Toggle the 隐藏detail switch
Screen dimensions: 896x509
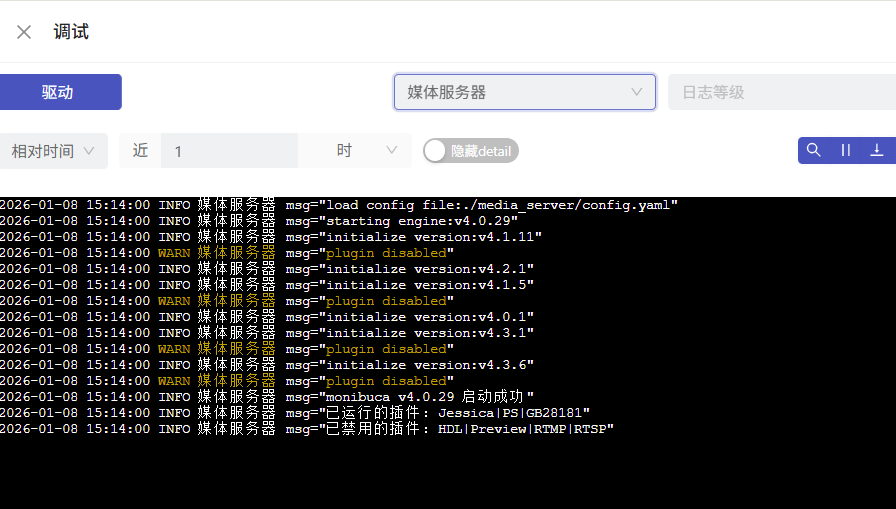pyautogui.click(x=470, y=151)
